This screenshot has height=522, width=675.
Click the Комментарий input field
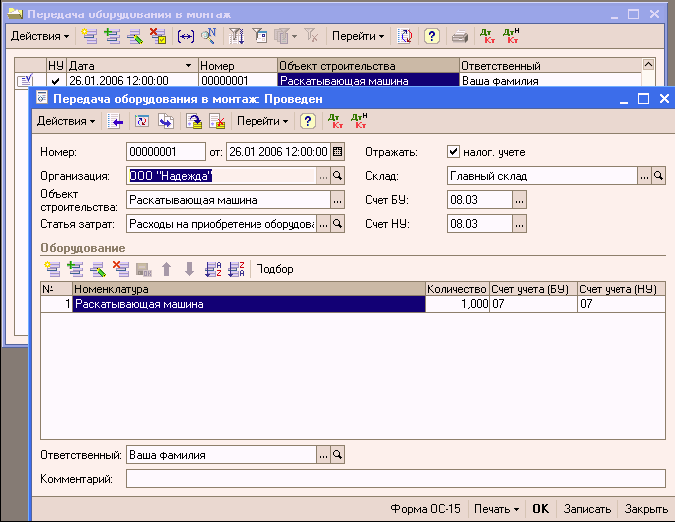click(395, 479)
